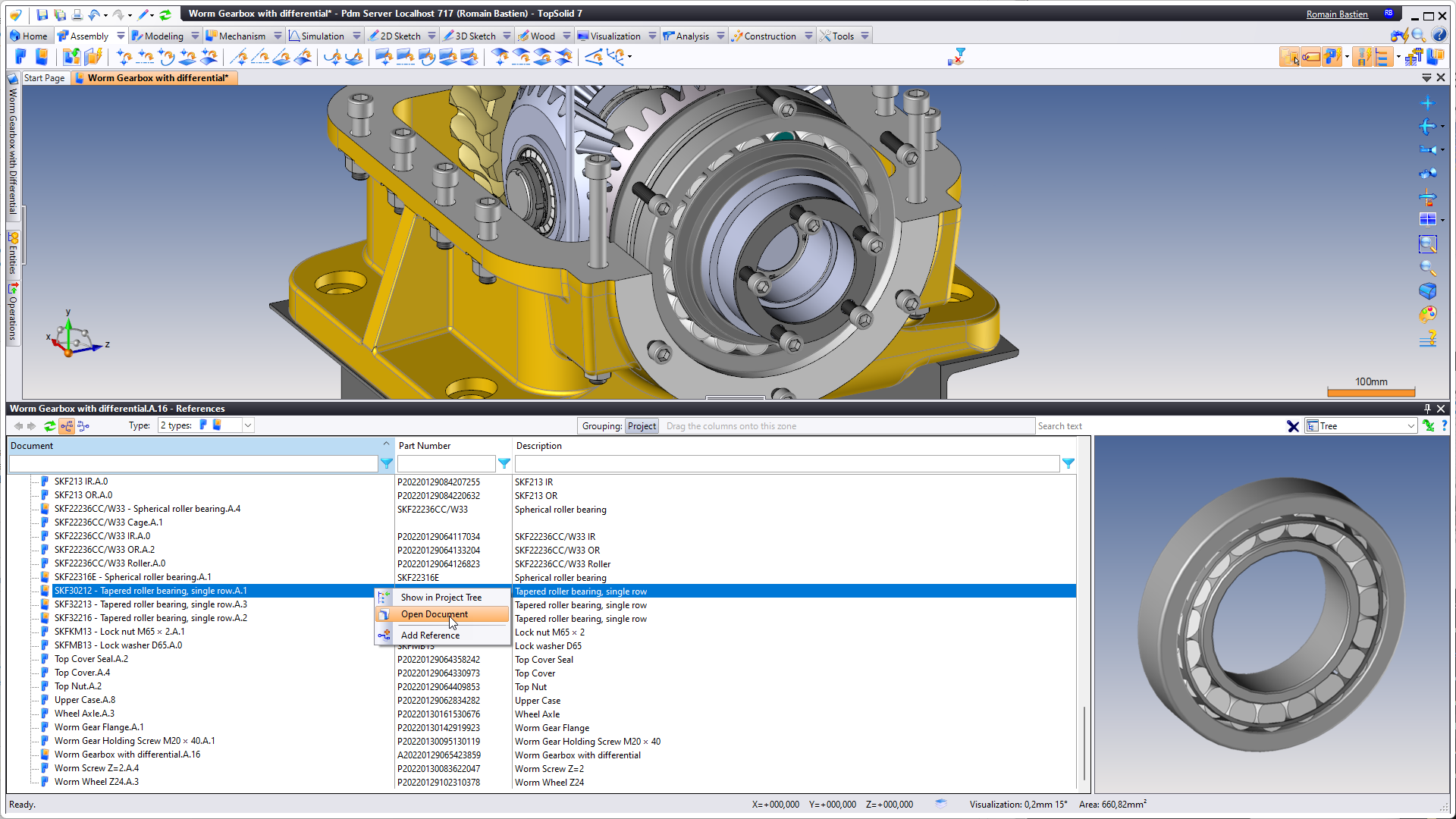Toggle the Project grouping button
The height and width of the screenshot is (819, 1456).
[x=642, y=426]
